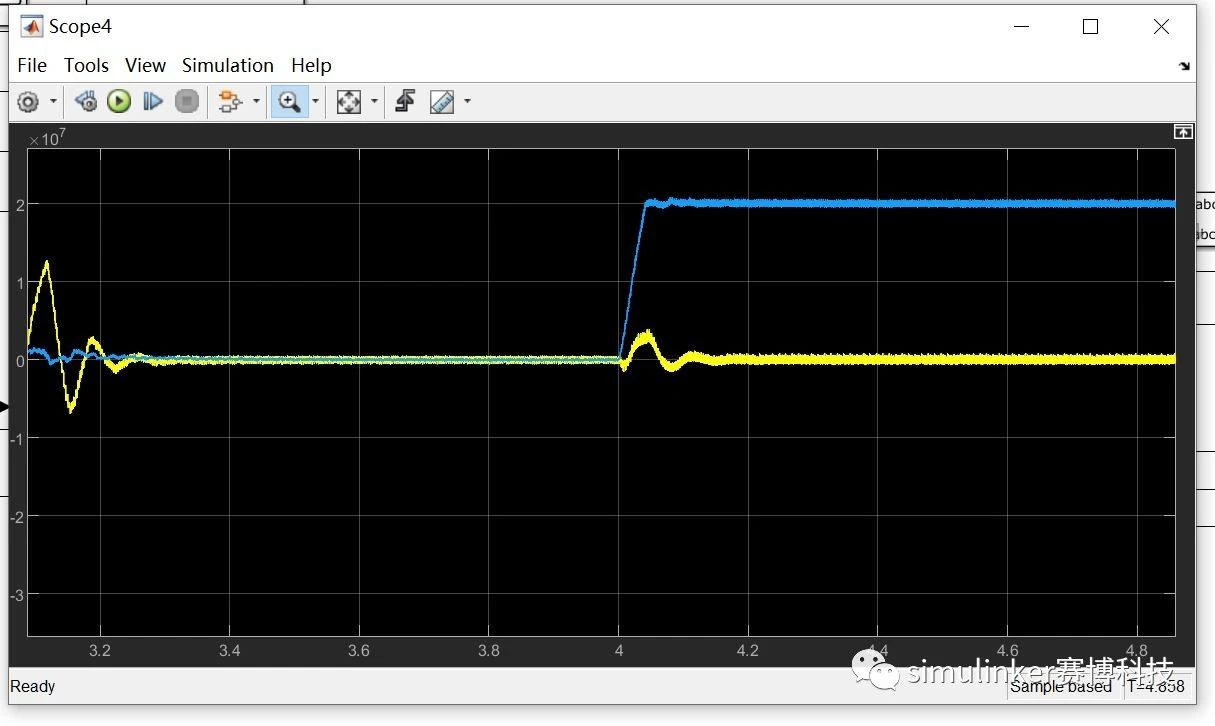This screenshot has width=1215, height=726.
Task: Click the x-axis tick label 3.8
Action: click(x=488, y=650)
